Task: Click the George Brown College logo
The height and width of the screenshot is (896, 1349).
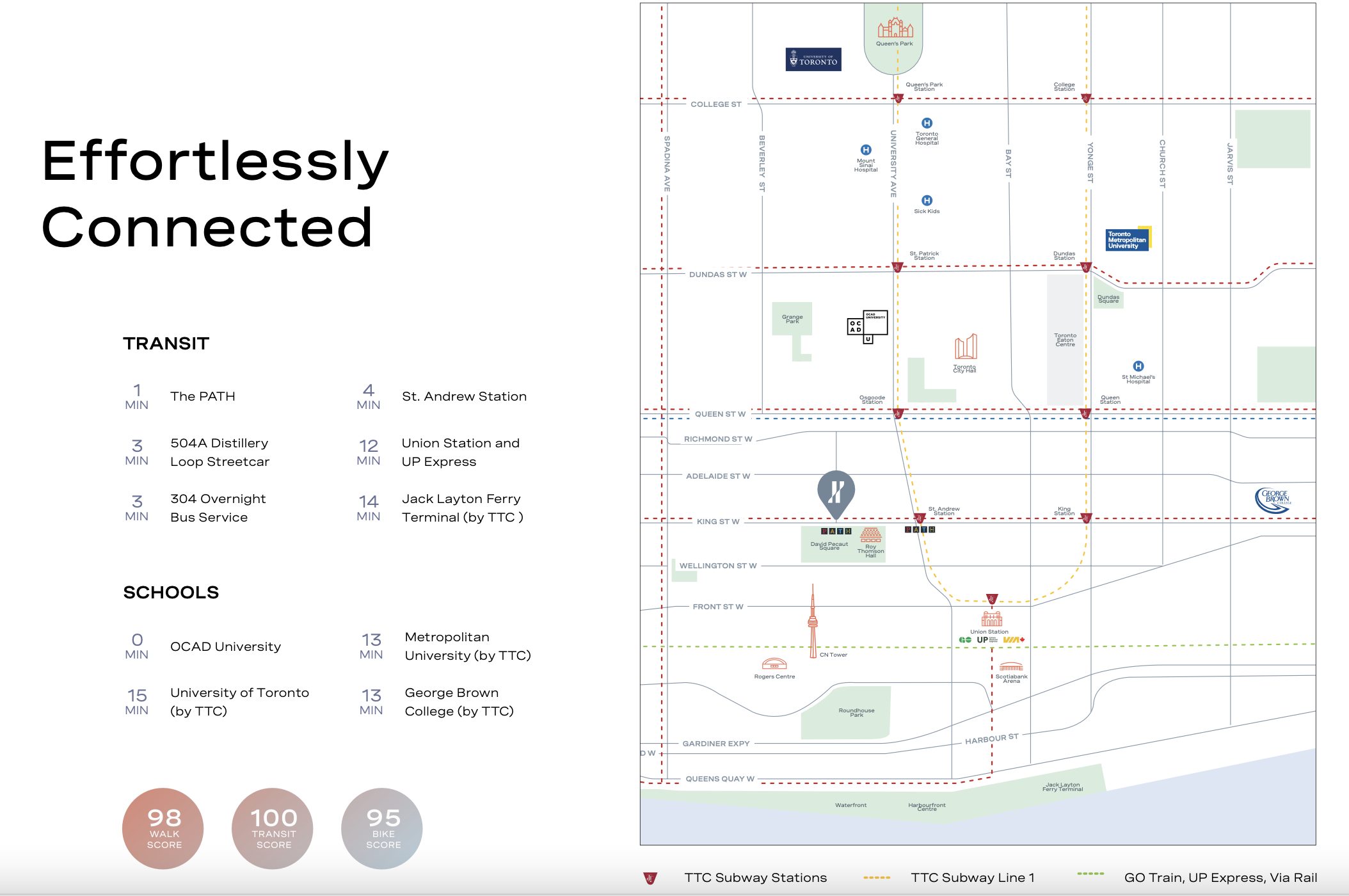Action: click(1273, 500)
